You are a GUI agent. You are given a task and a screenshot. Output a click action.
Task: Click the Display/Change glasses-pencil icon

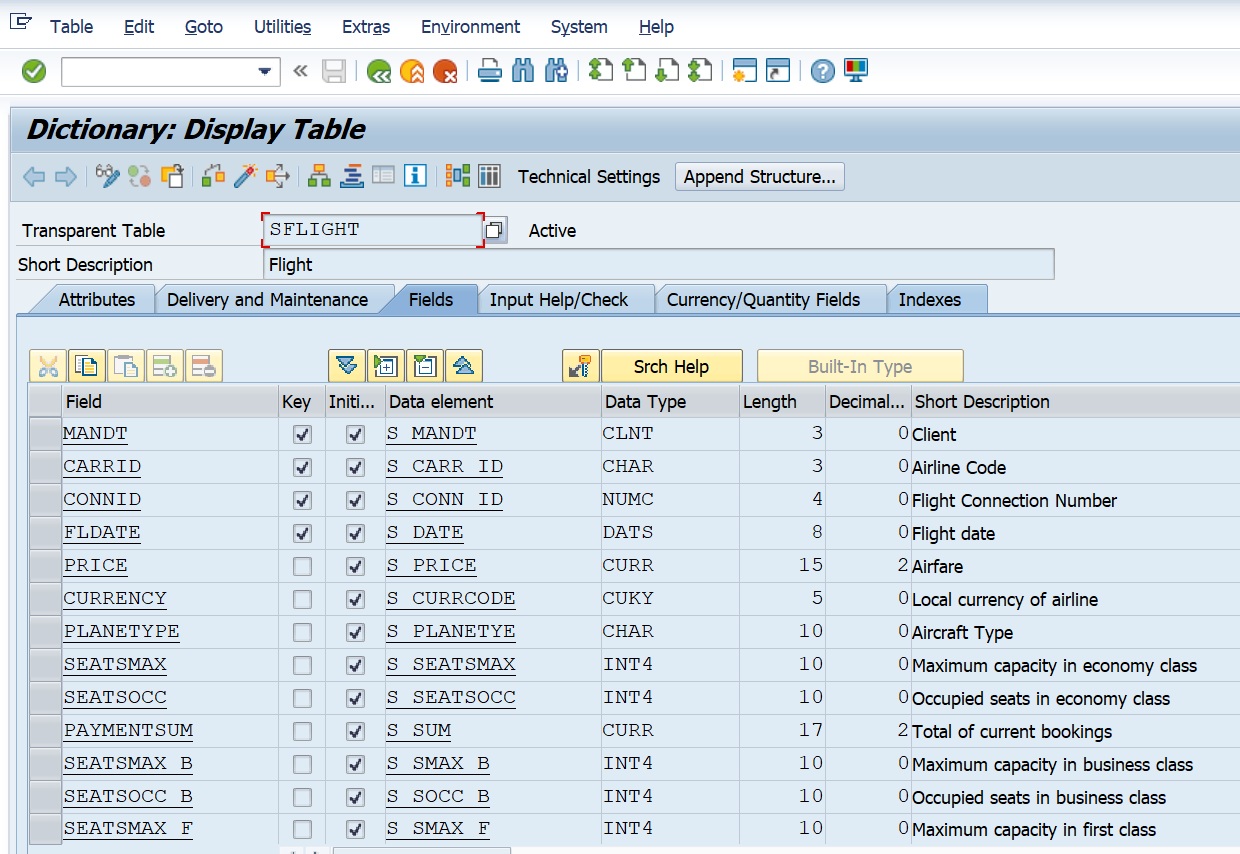(x=107, y=177)
